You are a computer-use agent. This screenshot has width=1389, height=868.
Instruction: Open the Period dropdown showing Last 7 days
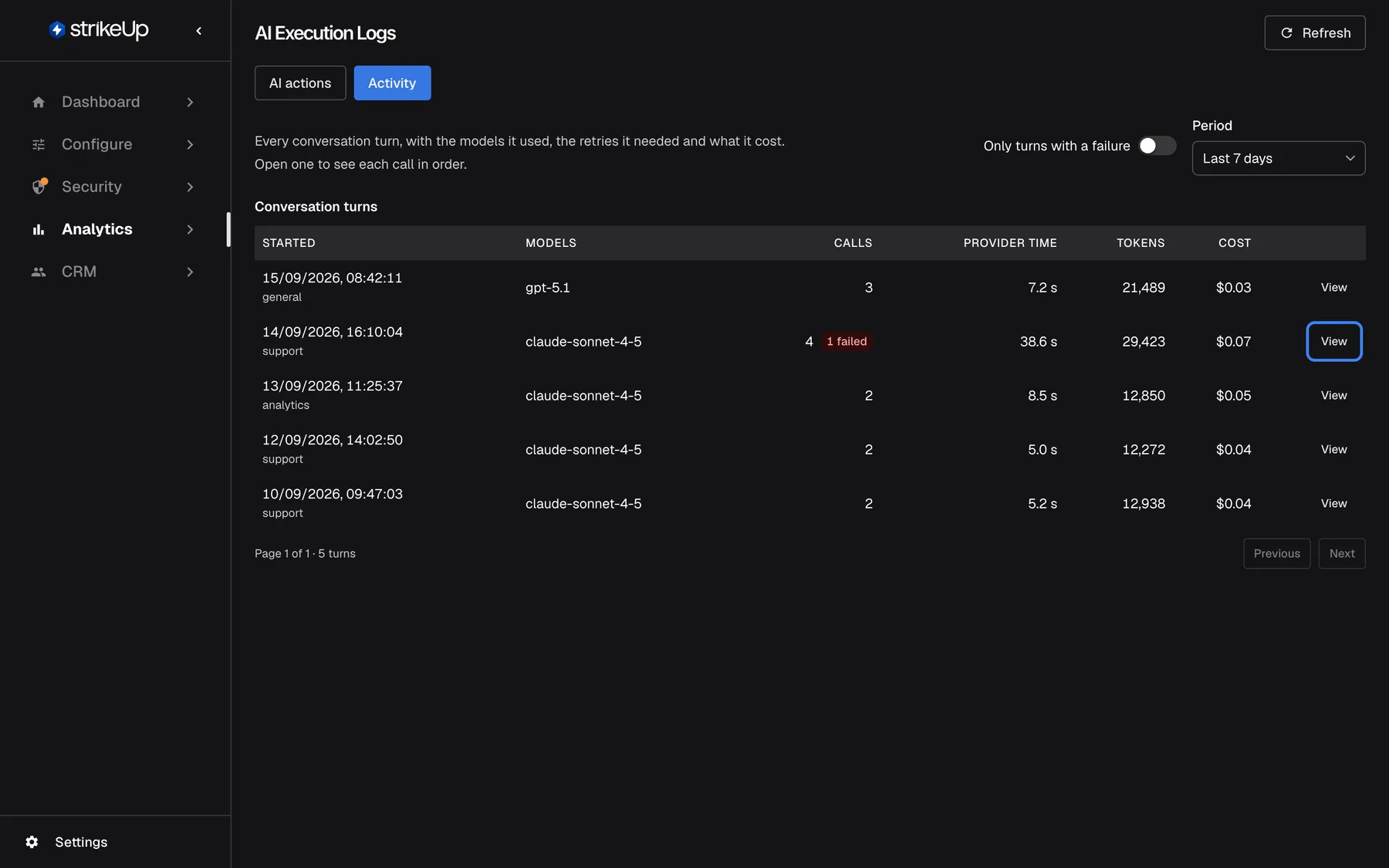pos(1279,158)
